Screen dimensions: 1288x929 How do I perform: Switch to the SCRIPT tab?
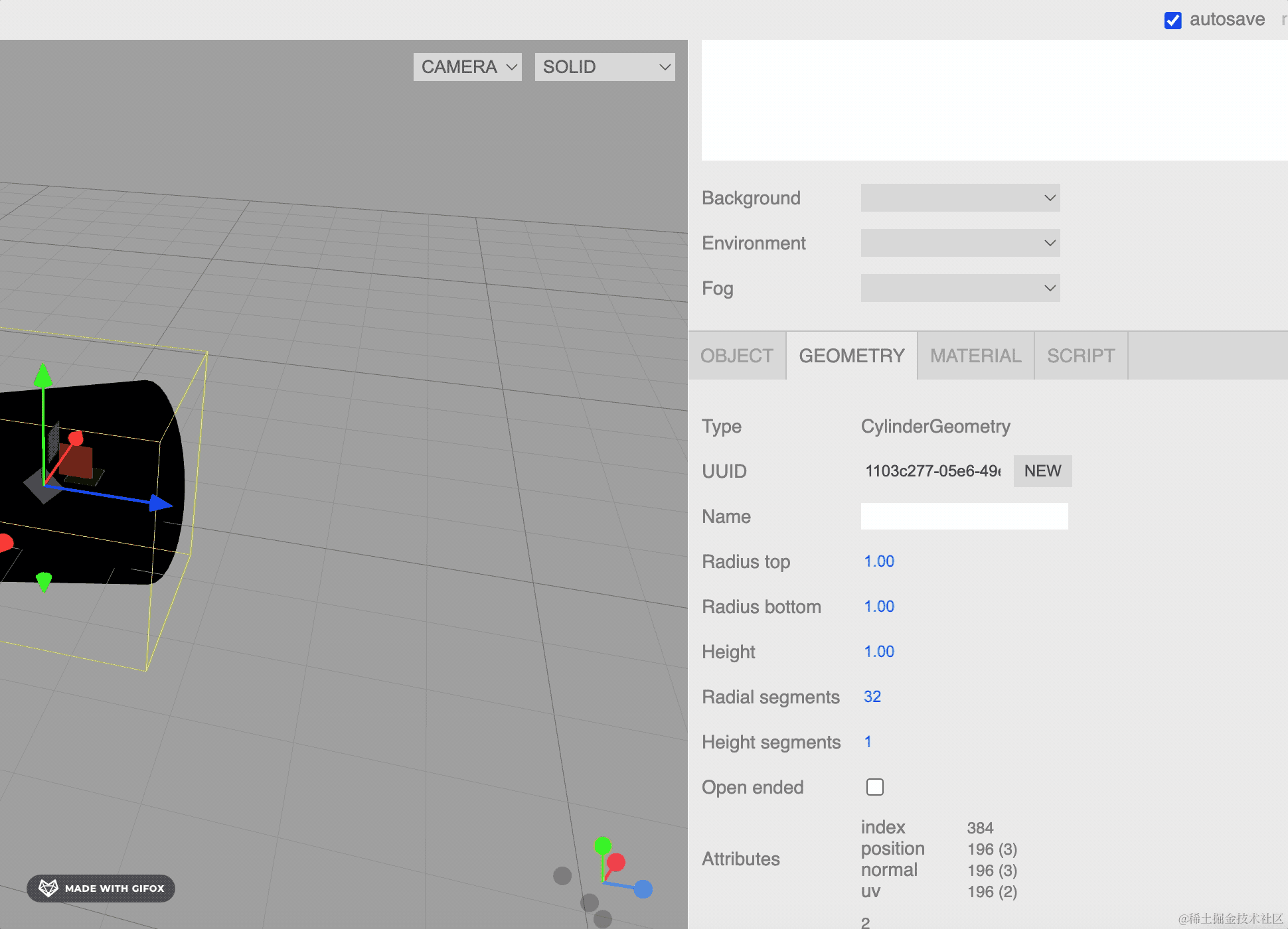1081,356
